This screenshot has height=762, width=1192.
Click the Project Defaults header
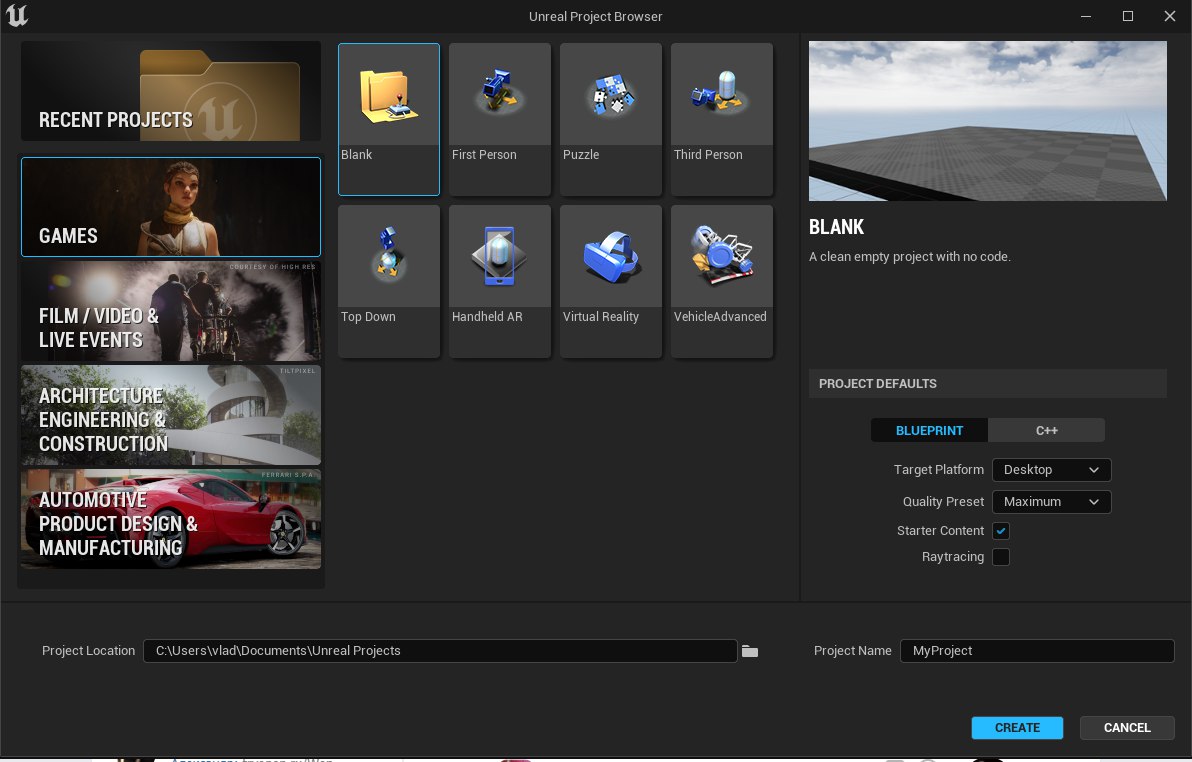coord(988,383)
